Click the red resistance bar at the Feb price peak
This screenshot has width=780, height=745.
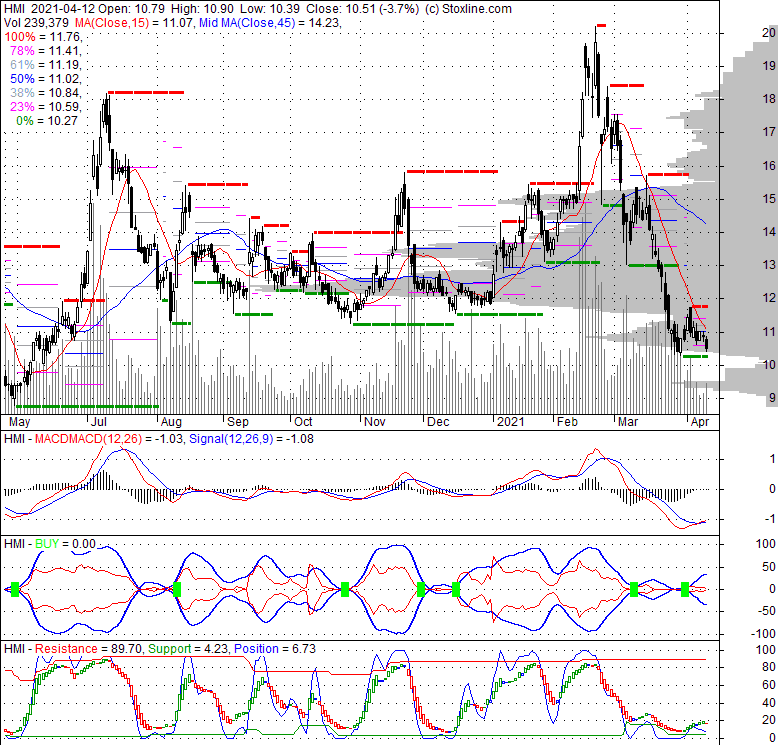tap(601, 25)
